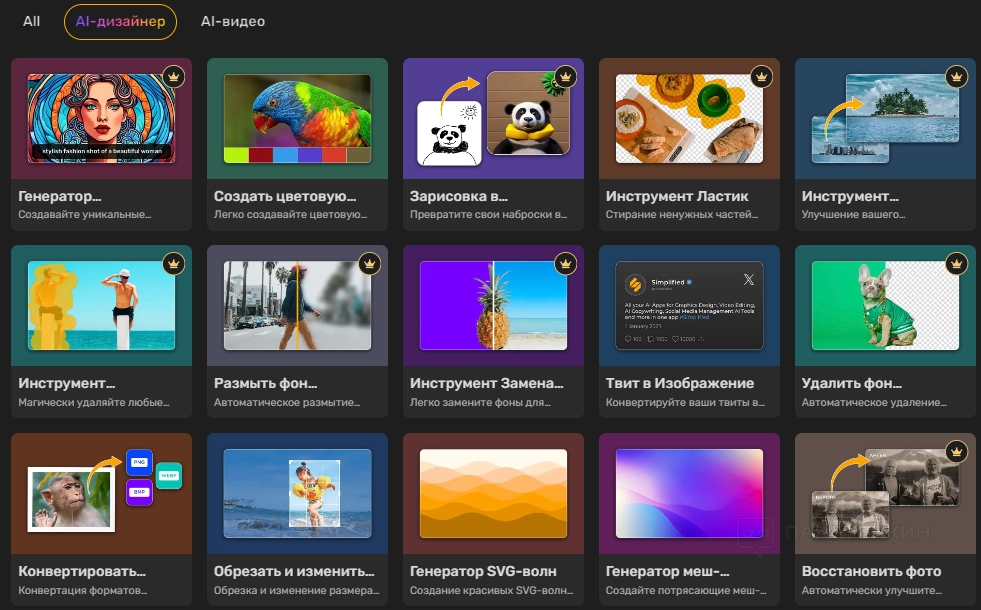Click the crown badge on Инструмент Замена… pineapple card

click(566, 264)
